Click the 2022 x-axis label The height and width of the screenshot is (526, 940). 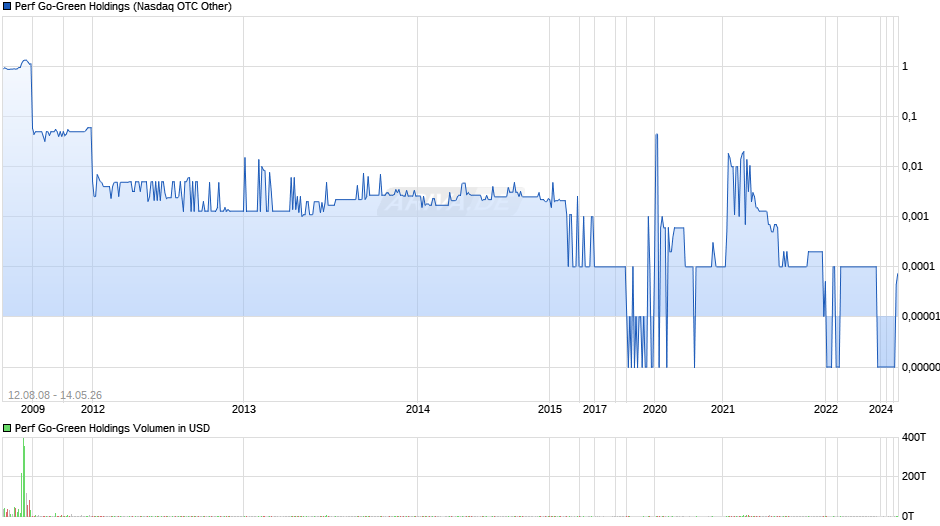825,410
